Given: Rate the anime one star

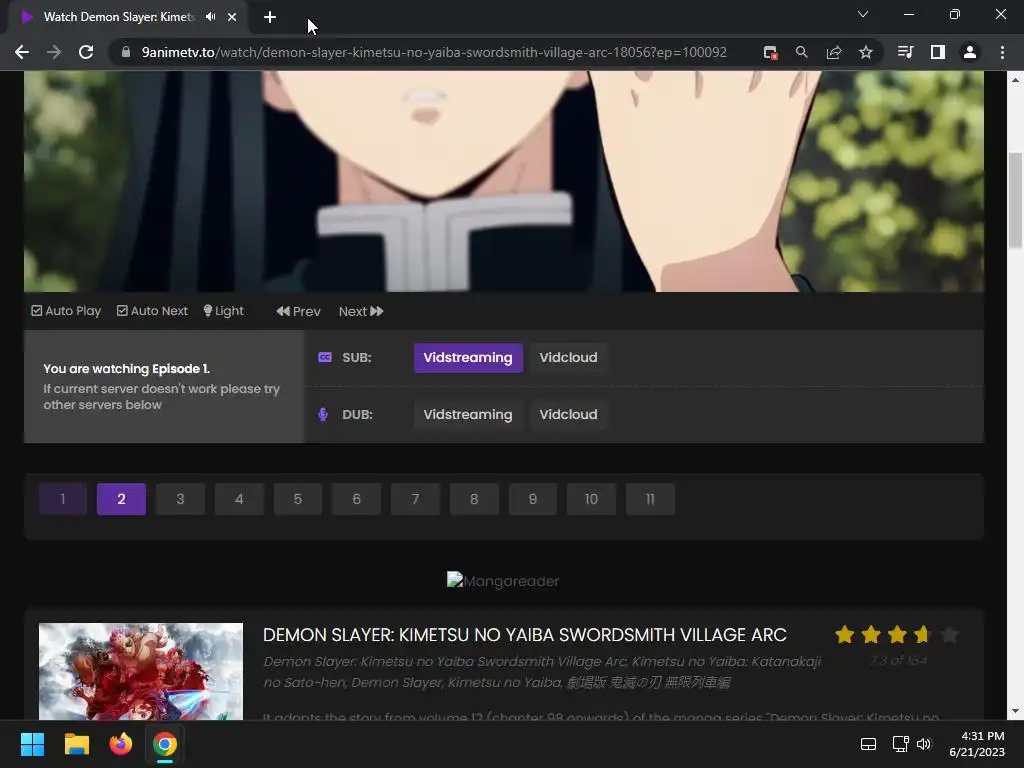Looking at the screenshot, I should [844, 634].
